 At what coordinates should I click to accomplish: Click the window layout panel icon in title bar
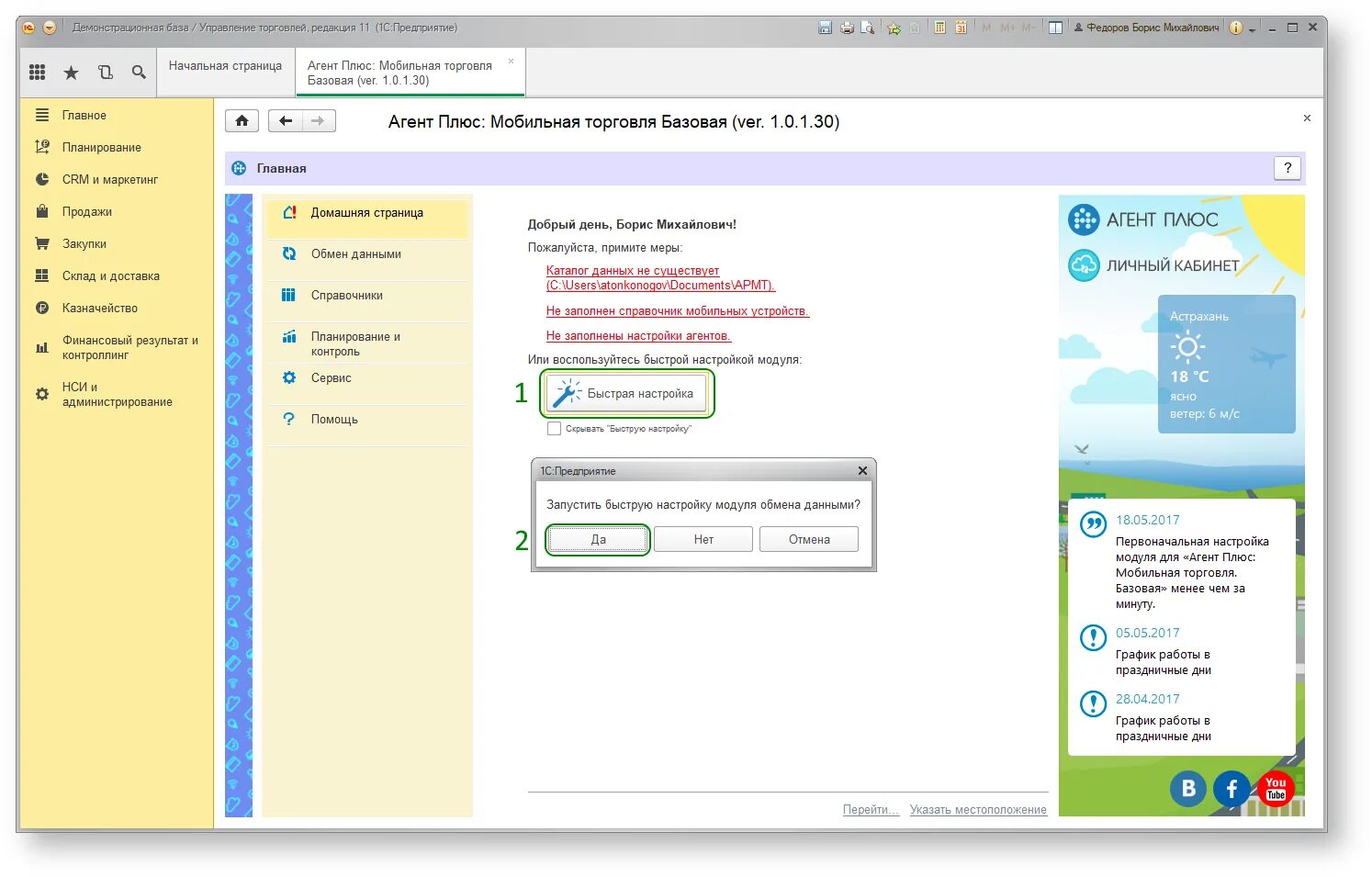pos(1055,28)
